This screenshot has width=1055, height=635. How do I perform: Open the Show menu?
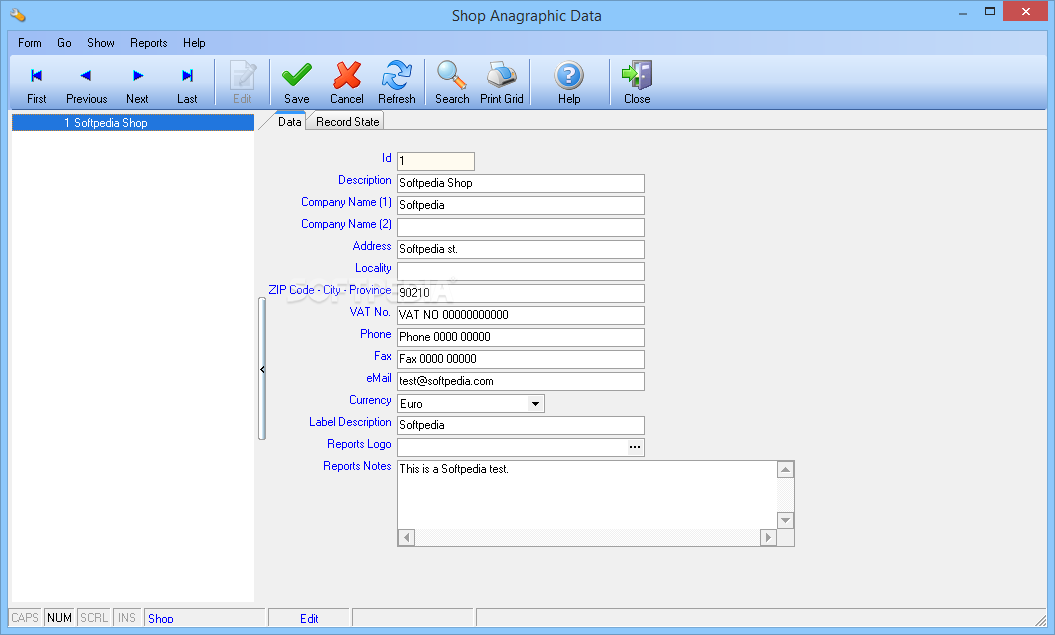click(100, 43)
